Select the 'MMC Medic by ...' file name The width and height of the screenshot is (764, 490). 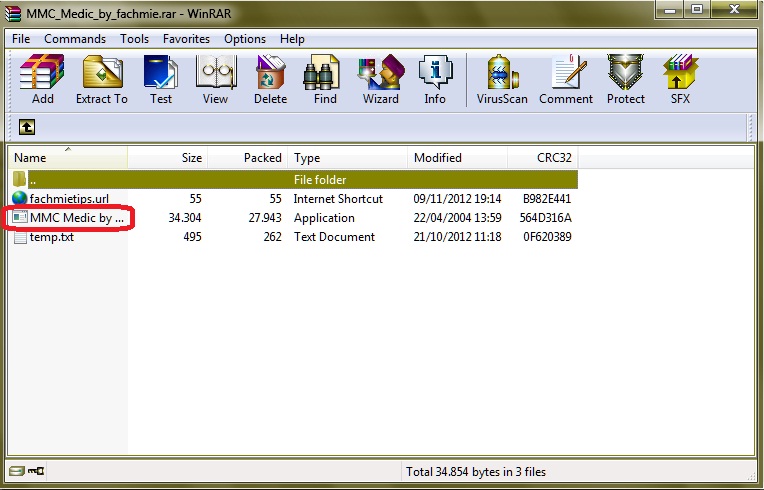(77, 218)
